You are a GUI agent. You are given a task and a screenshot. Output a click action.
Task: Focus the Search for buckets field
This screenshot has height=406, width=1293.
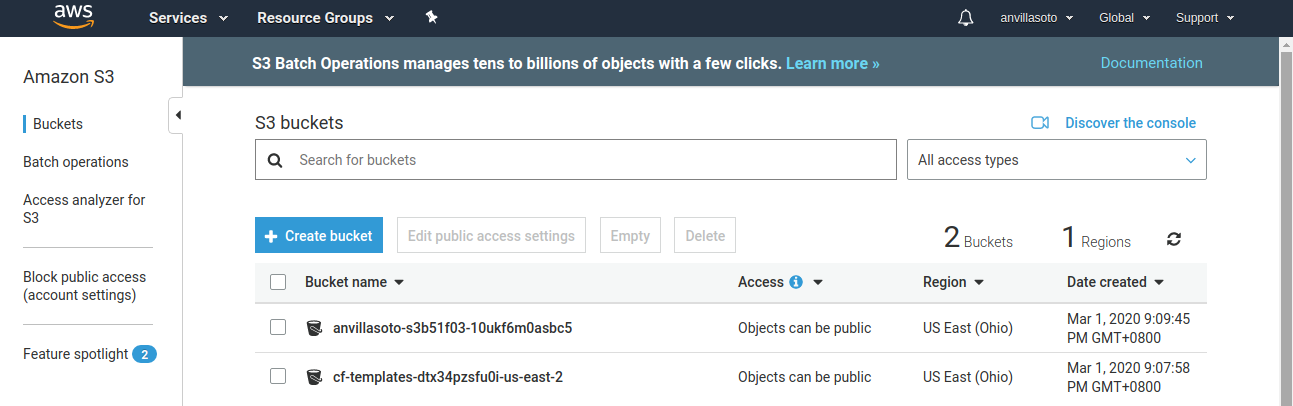(x=576, y=160)
